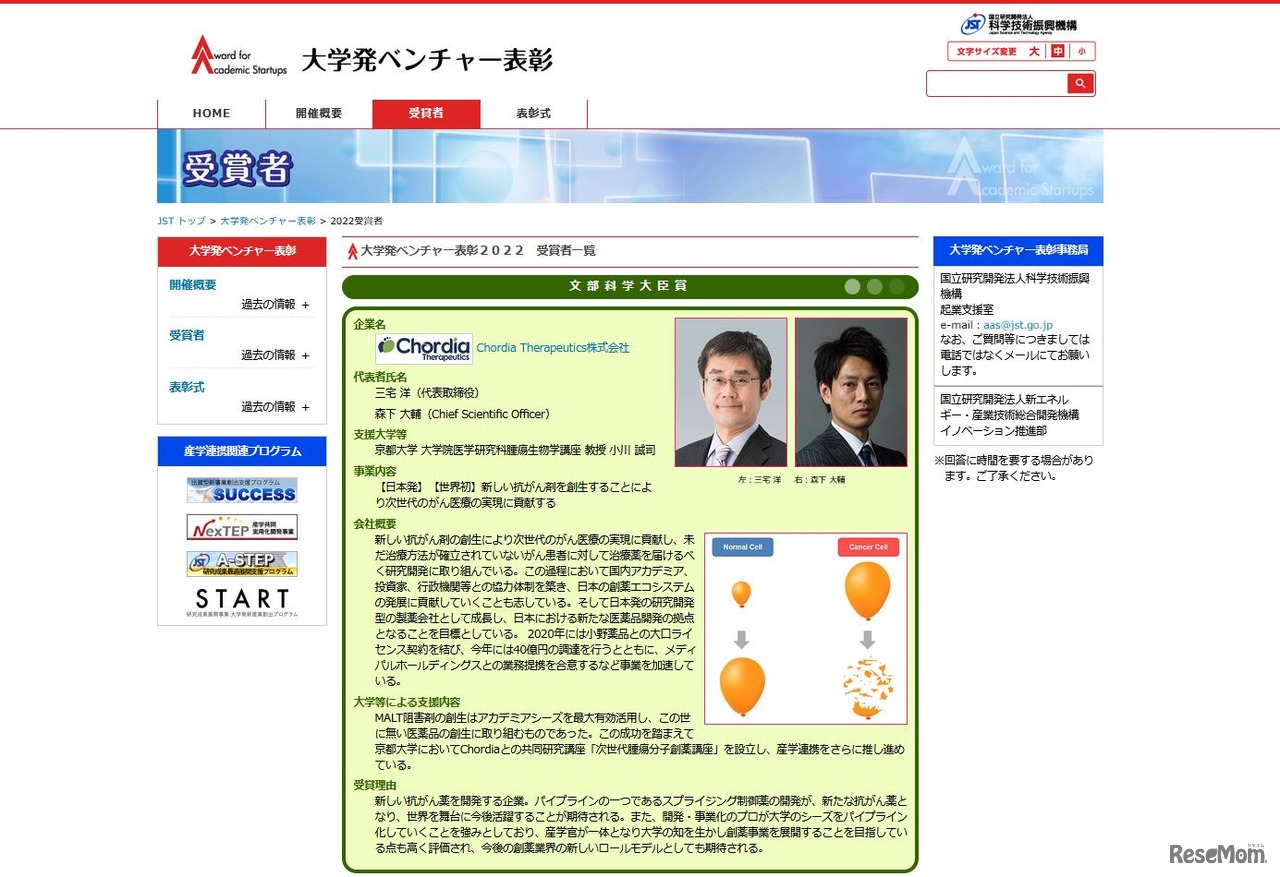
Task: Follow the JST トップ breadcrumb link
Action: pos(181,221)
